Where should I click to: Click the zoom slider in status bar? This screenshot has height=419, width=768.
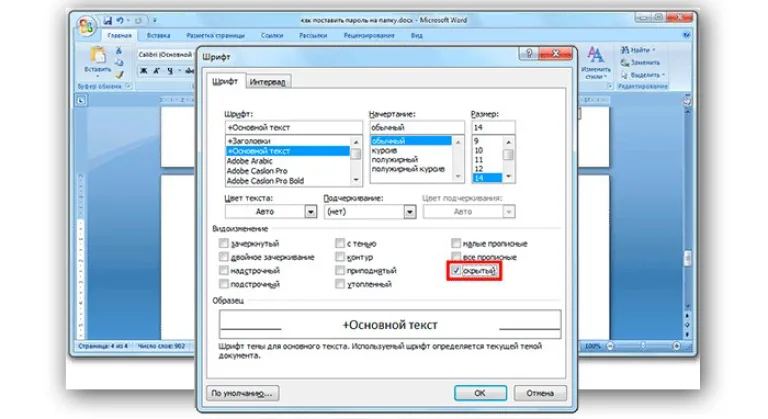point(643,346)
